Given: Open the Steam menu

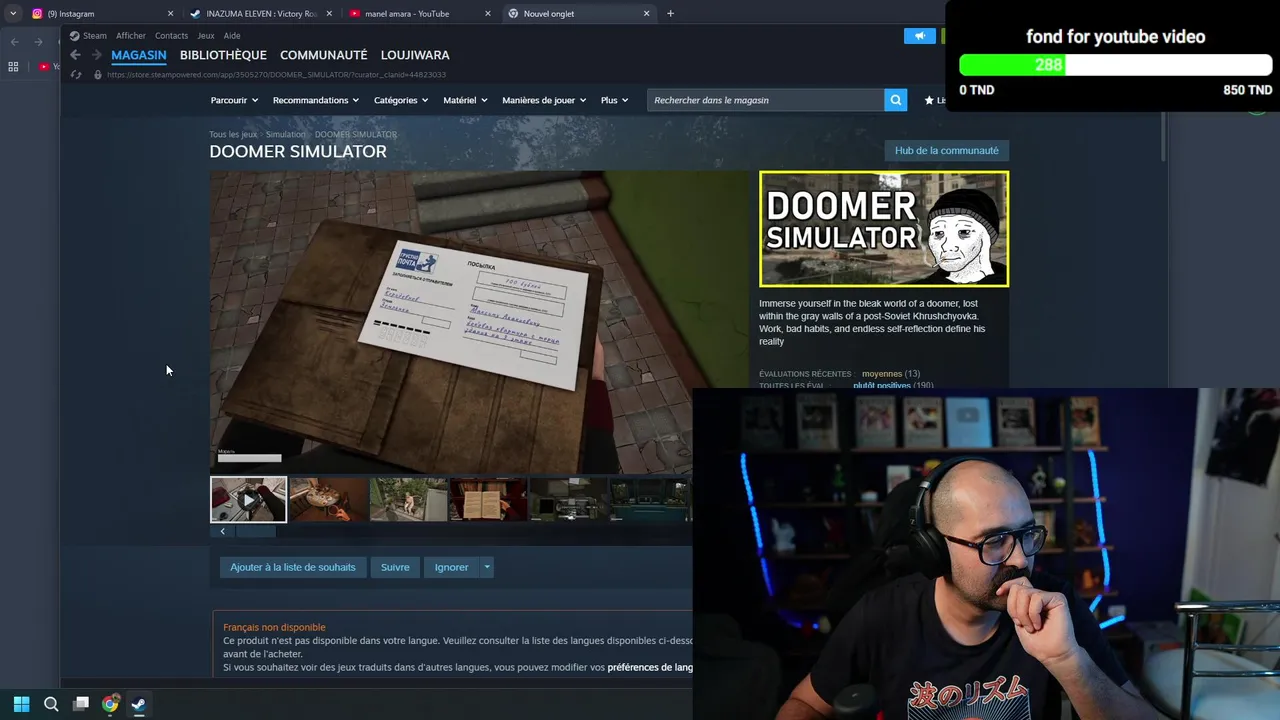Looking at the screenshot, I should [x=88, y=36].
